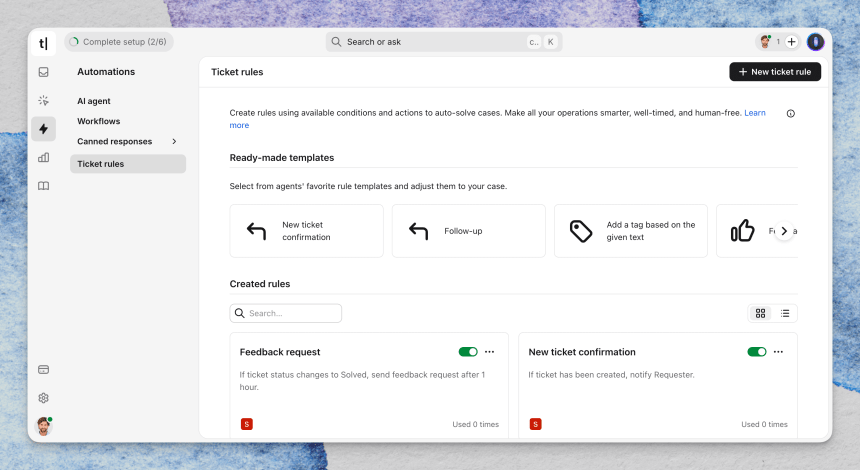860x470 pixels.
Task: Click the info icon beside the description
Action: coord(790,114)
